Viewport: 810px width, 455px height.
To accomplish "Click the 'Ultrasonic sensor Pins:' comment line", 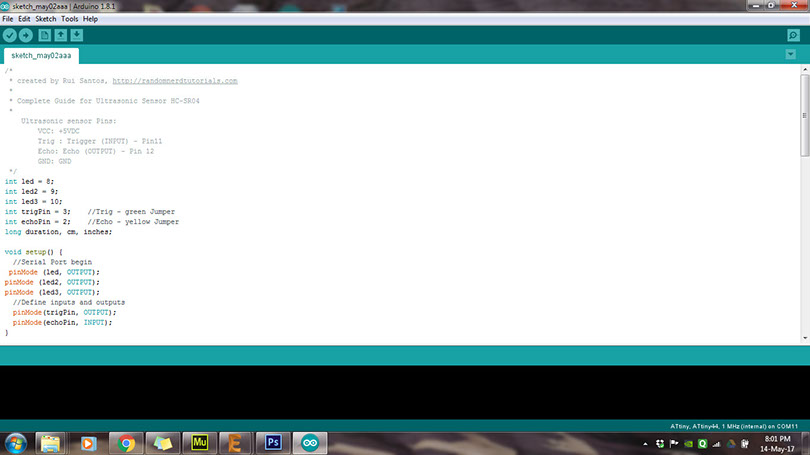I will pyautogui.click(x=69, y=121).
